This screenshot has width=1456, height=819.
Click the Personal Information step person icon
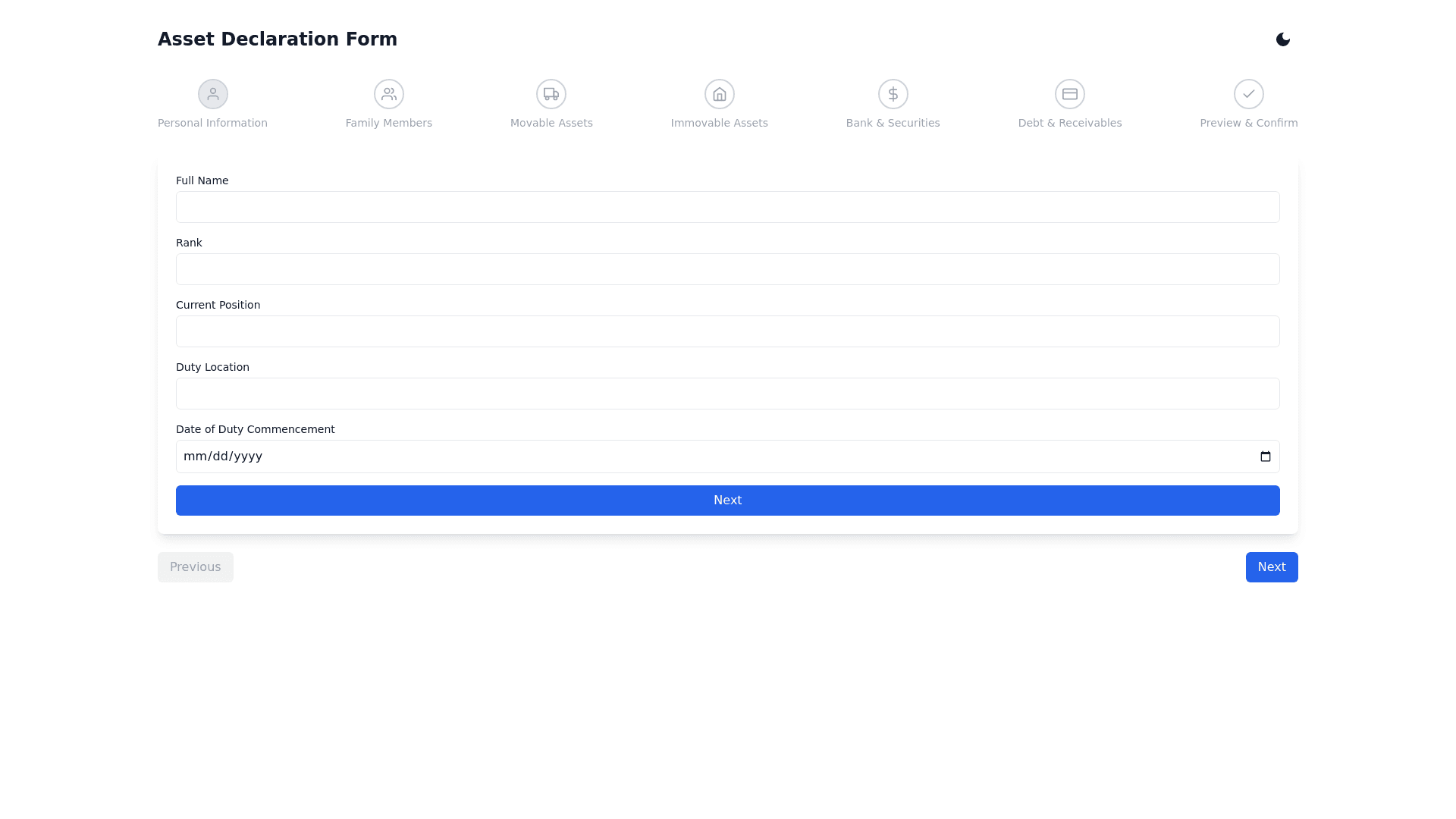point(212,94)
